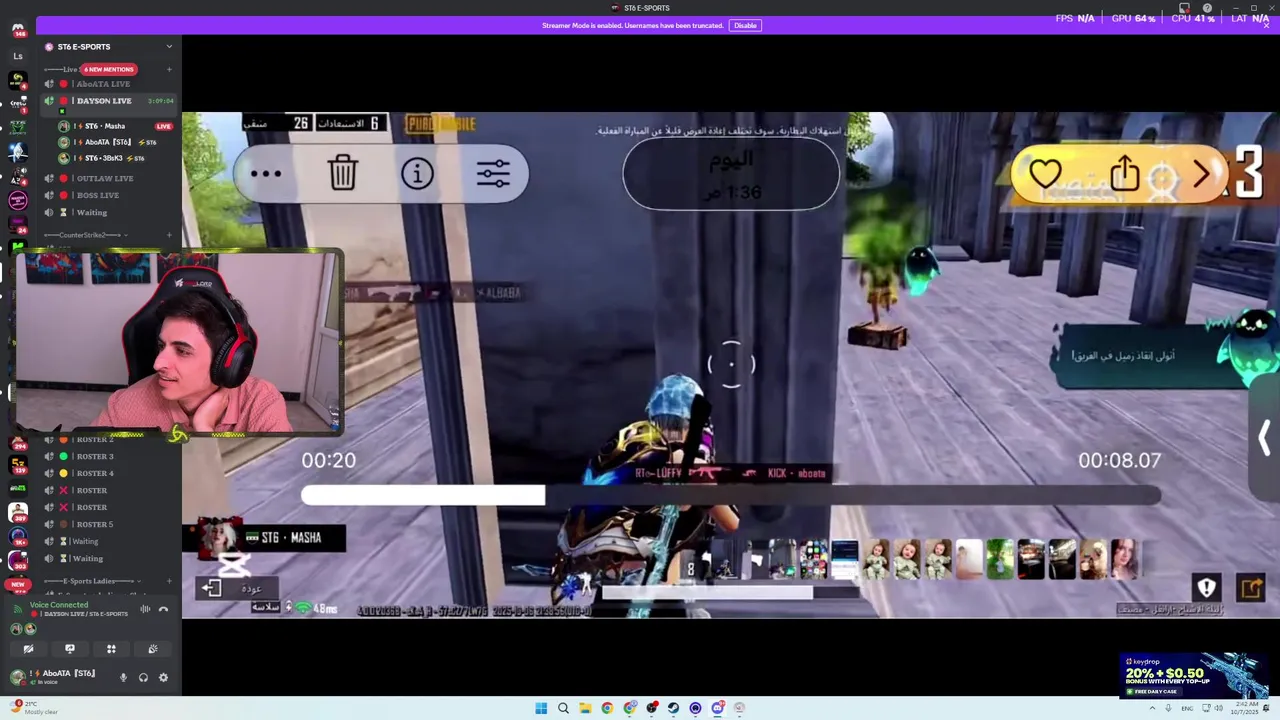
Task: Open the adjustment sliders icon
Action: [493, 173]
